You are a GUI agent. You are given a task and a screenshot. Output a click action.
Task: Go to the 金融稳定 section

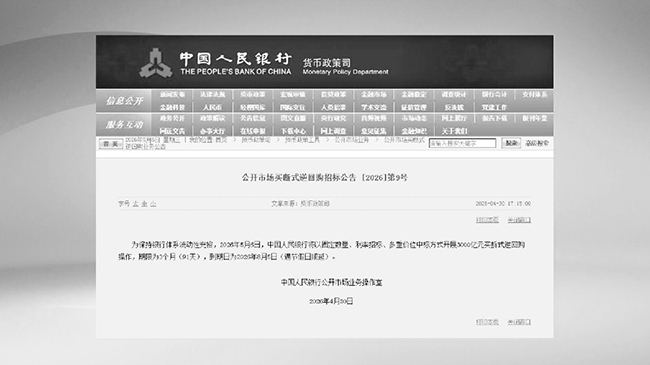(414, 95)
